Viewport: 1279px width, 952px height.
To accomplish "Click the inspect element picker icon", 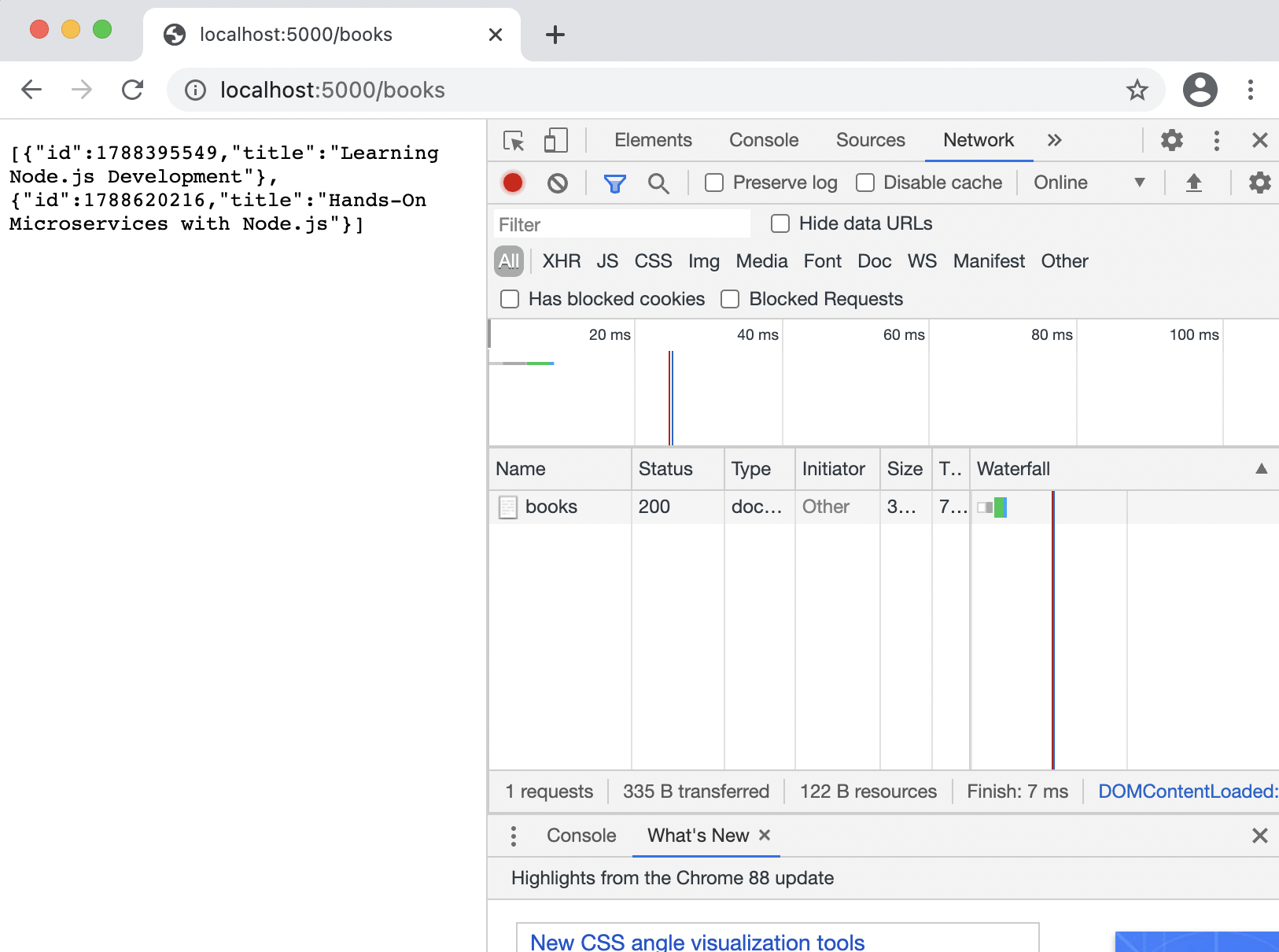I will (x=514, y=141).
